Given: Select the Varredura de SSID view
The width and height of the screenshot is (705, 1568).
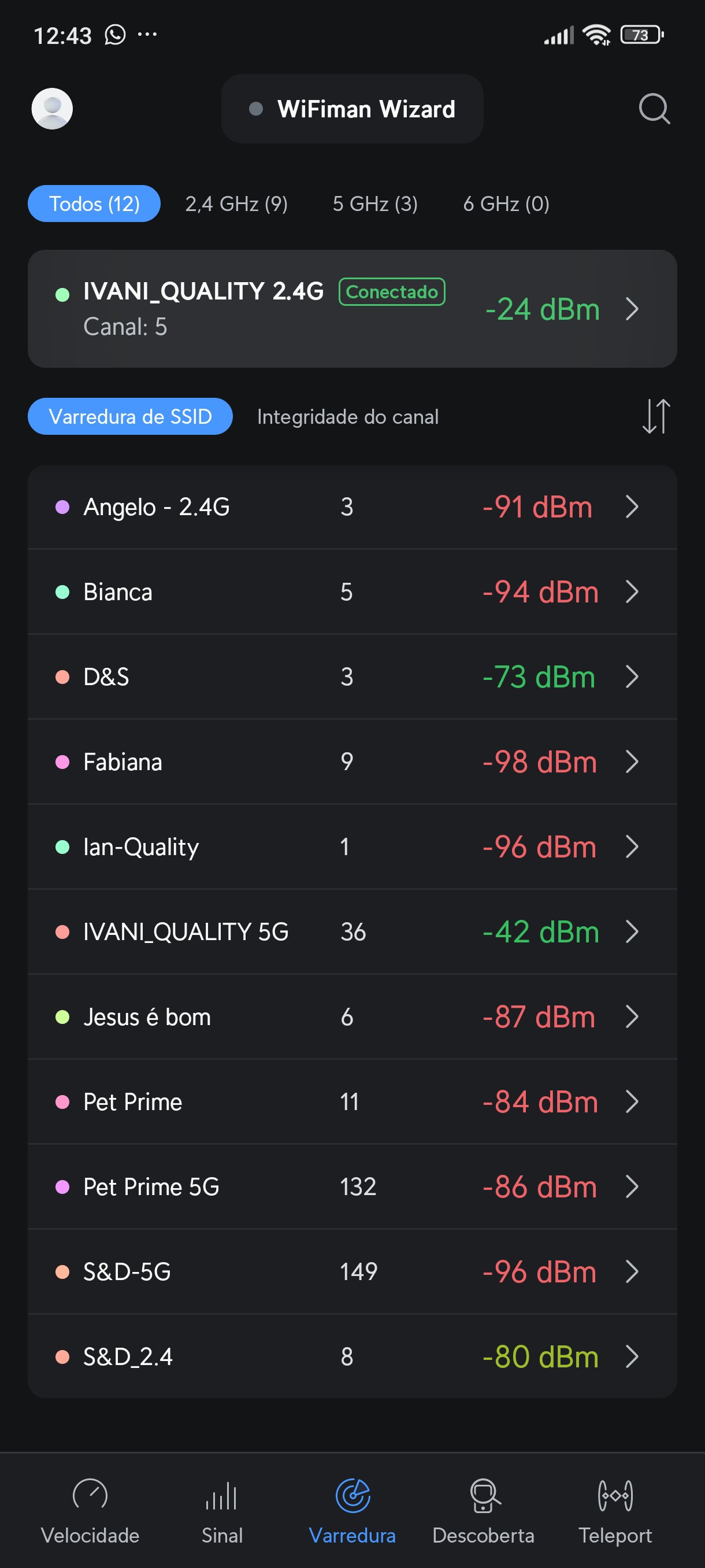Looking at the screenshot, I should [130, 417].
